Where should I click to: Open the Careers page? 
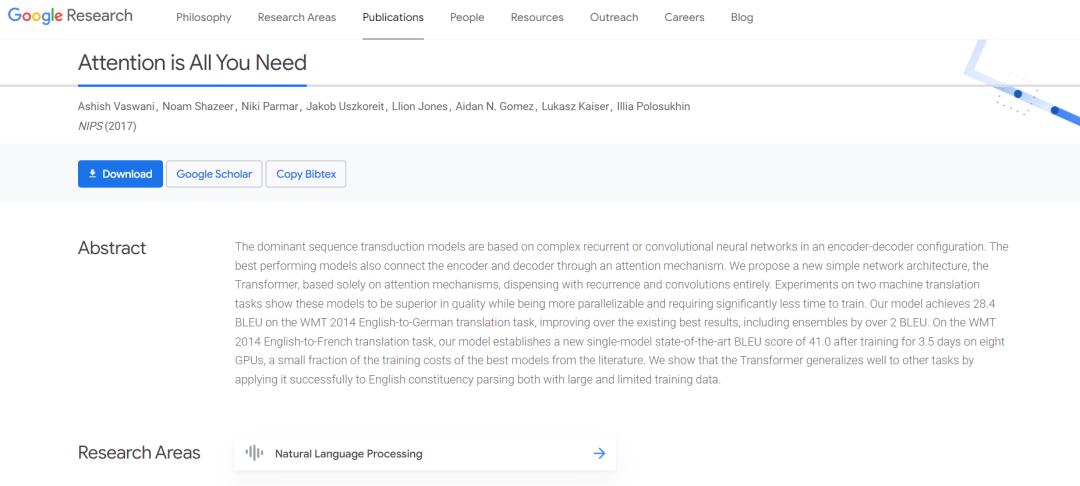pos(684,17)
